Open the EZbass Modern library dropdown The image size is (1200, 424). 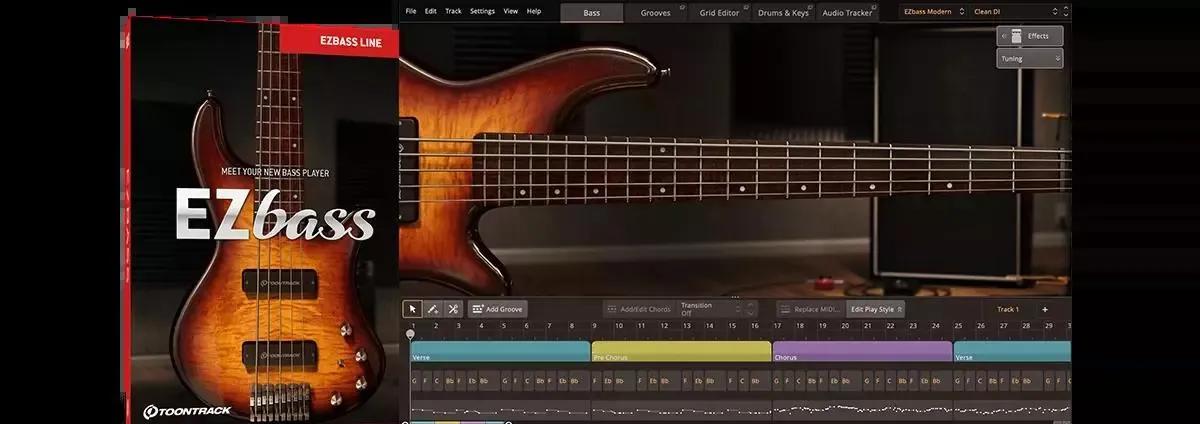(x=933, y=11)
